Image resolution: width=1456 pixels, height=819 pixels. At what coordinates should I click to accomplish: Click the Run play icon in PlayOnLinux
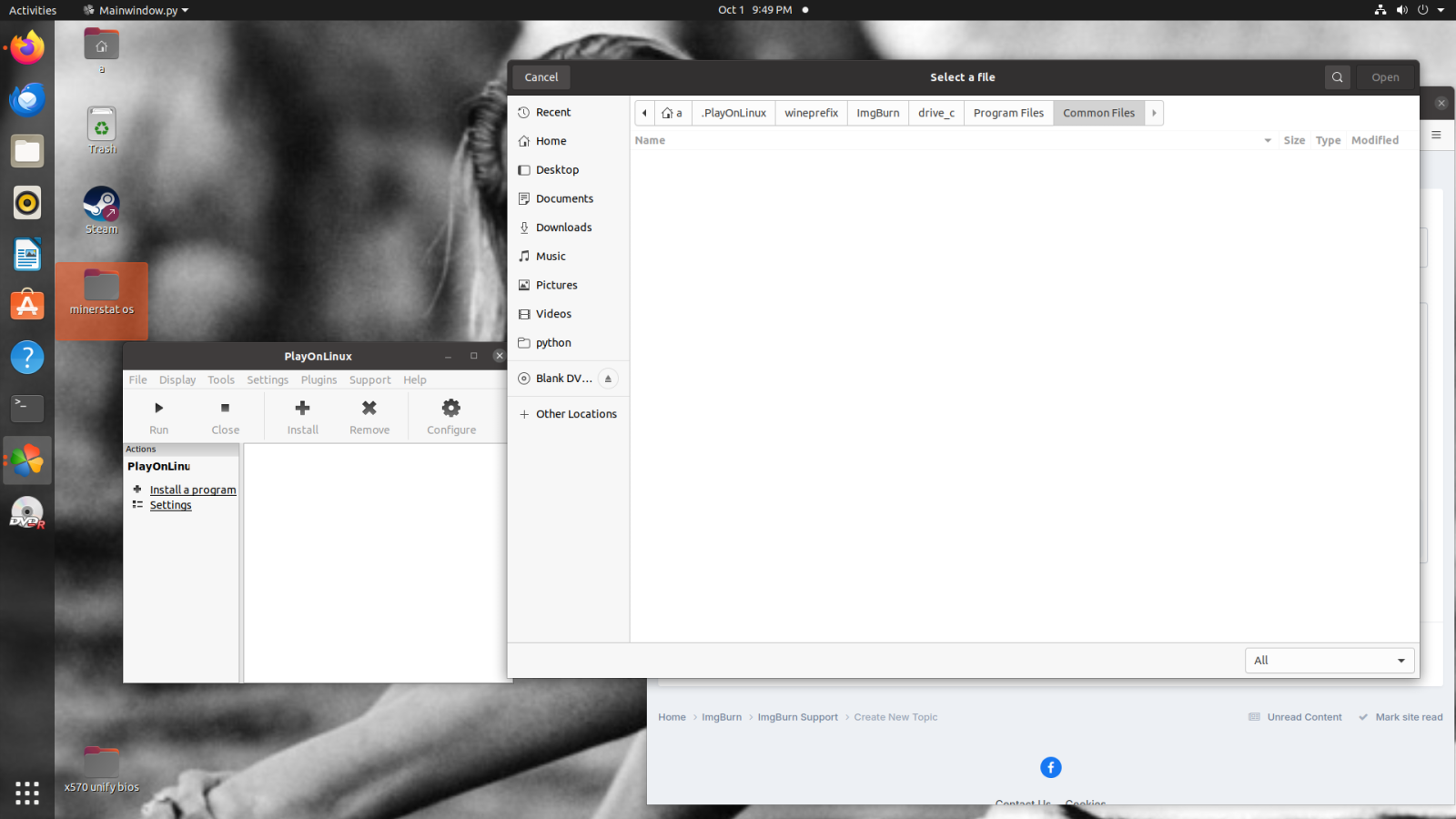159,408
